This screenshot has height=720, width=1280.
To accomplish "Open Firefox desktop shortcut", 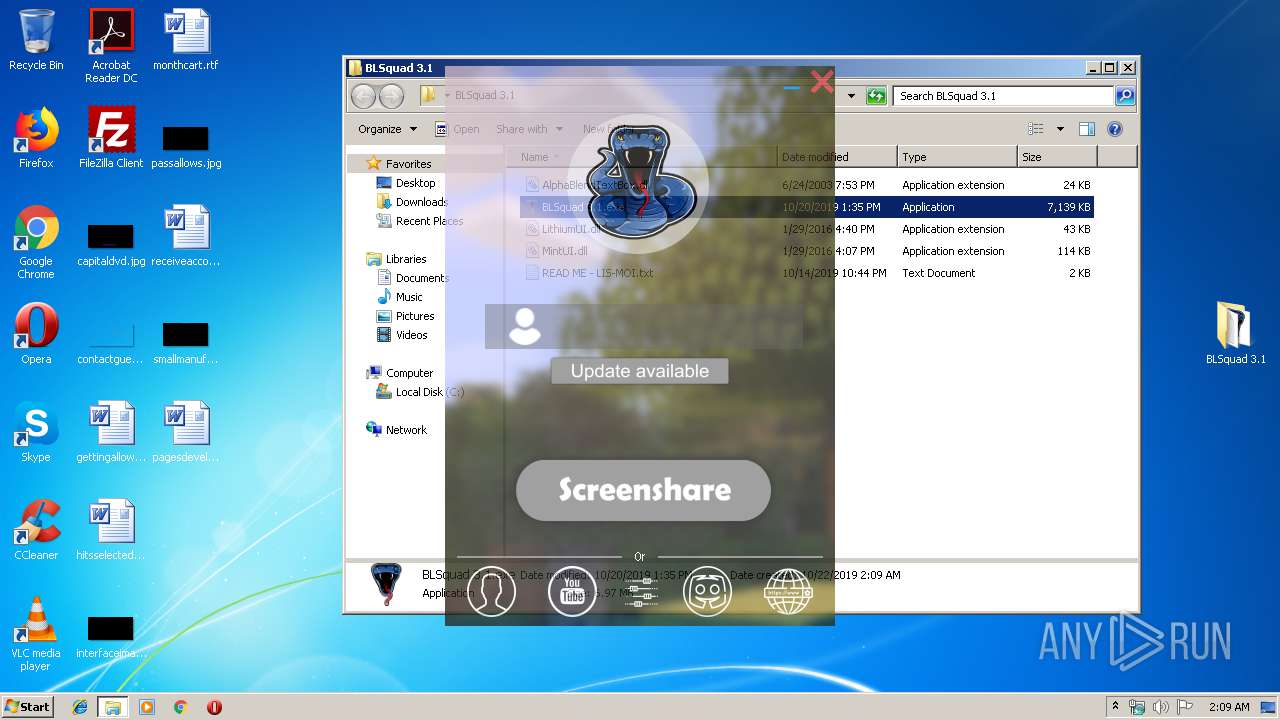I will pos(36,138).
